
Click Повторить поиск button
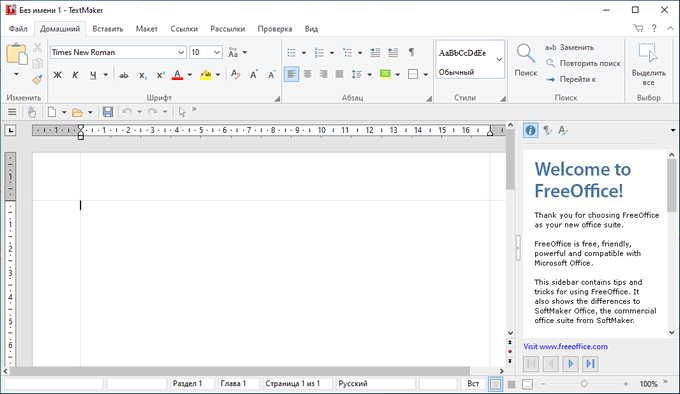click(x=583, y=63)
